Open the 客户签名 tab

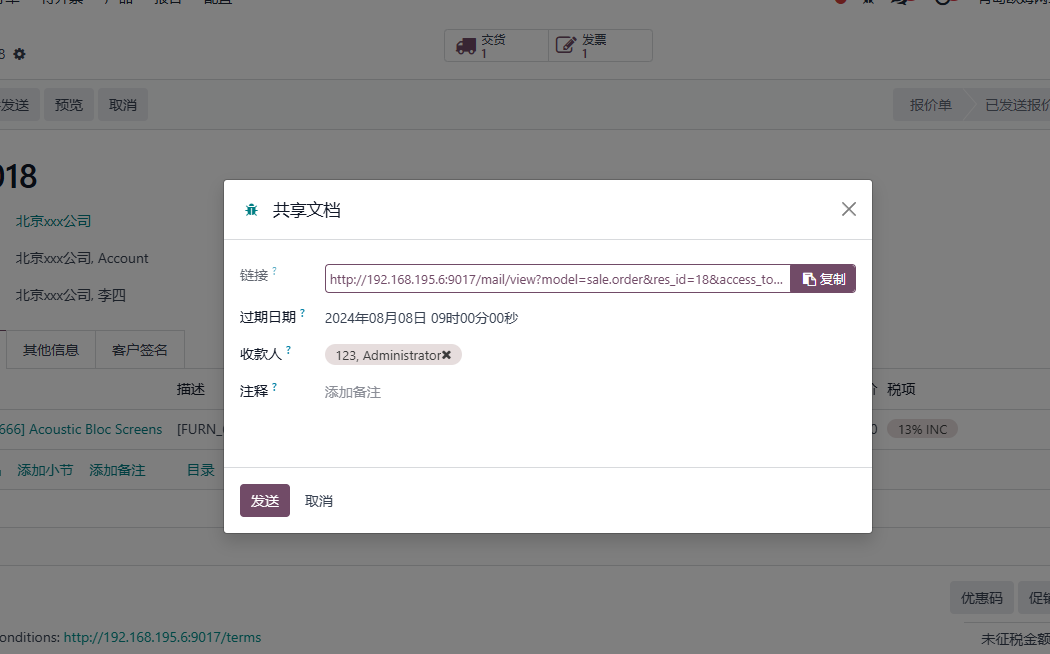[140, 350]
